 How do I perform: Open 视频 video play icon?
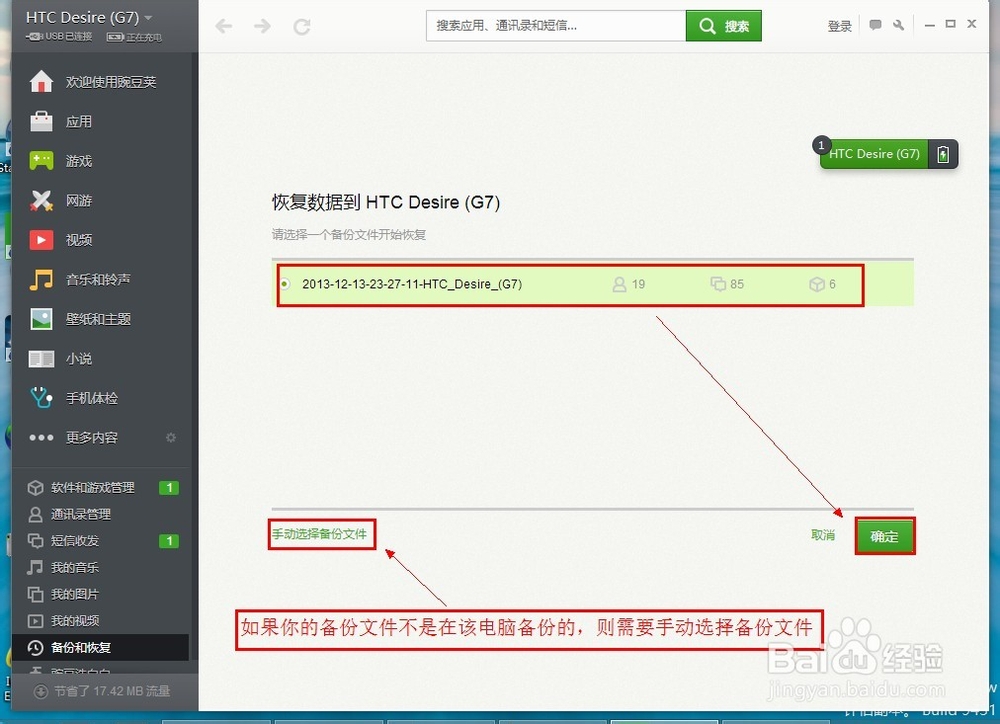point(41,240)
